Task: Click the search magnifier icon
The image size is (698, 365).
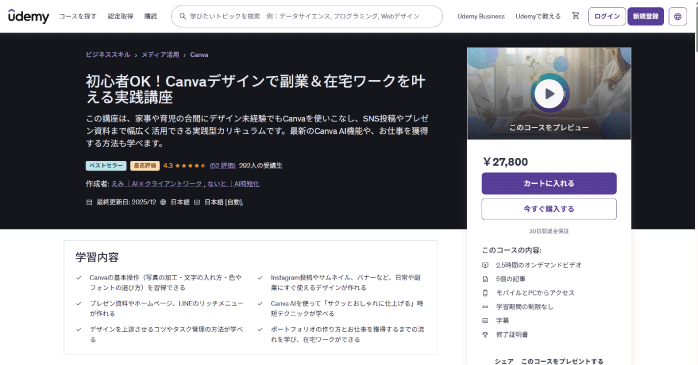Action: click(x=183, y=16)
